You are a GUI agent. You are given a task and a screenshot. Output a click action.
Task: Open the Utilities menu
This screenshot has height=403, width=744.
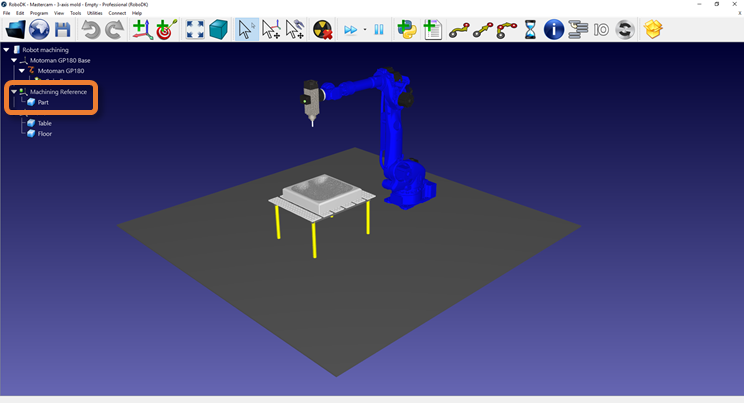tap(95, 13)
